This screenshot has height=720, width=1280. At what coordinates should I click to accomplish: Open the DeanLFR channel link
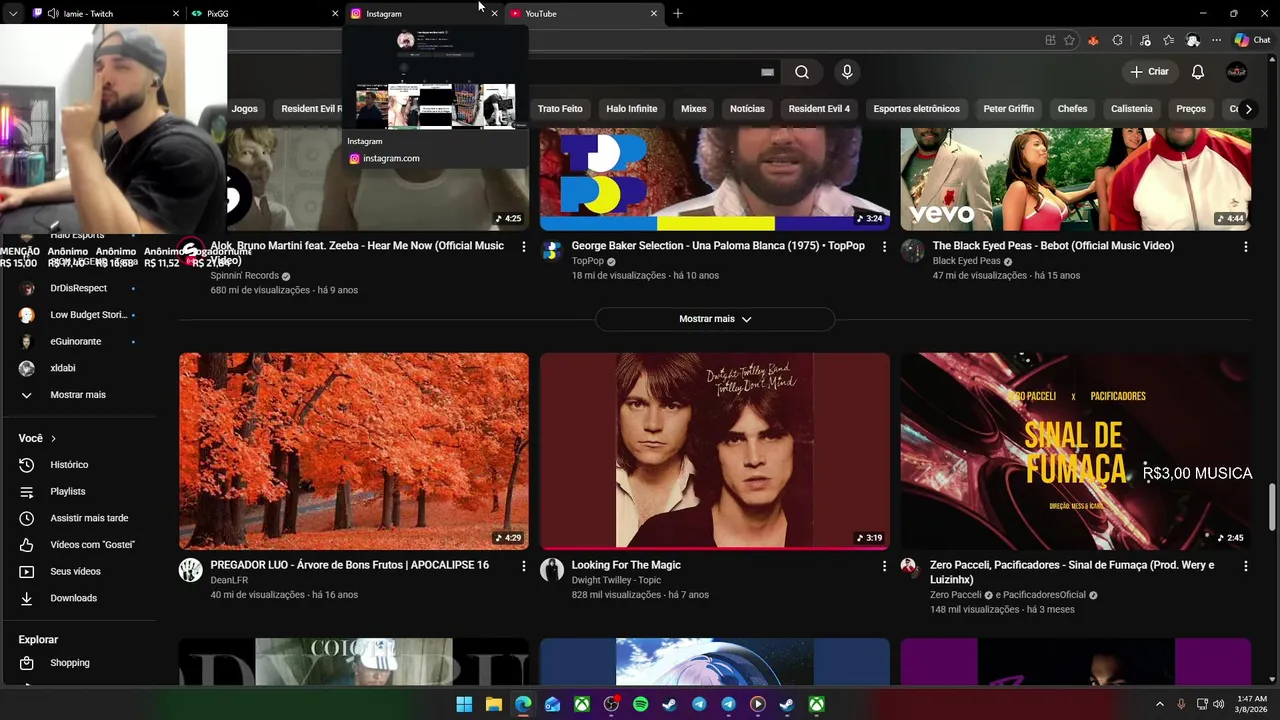tap(229, 580)
